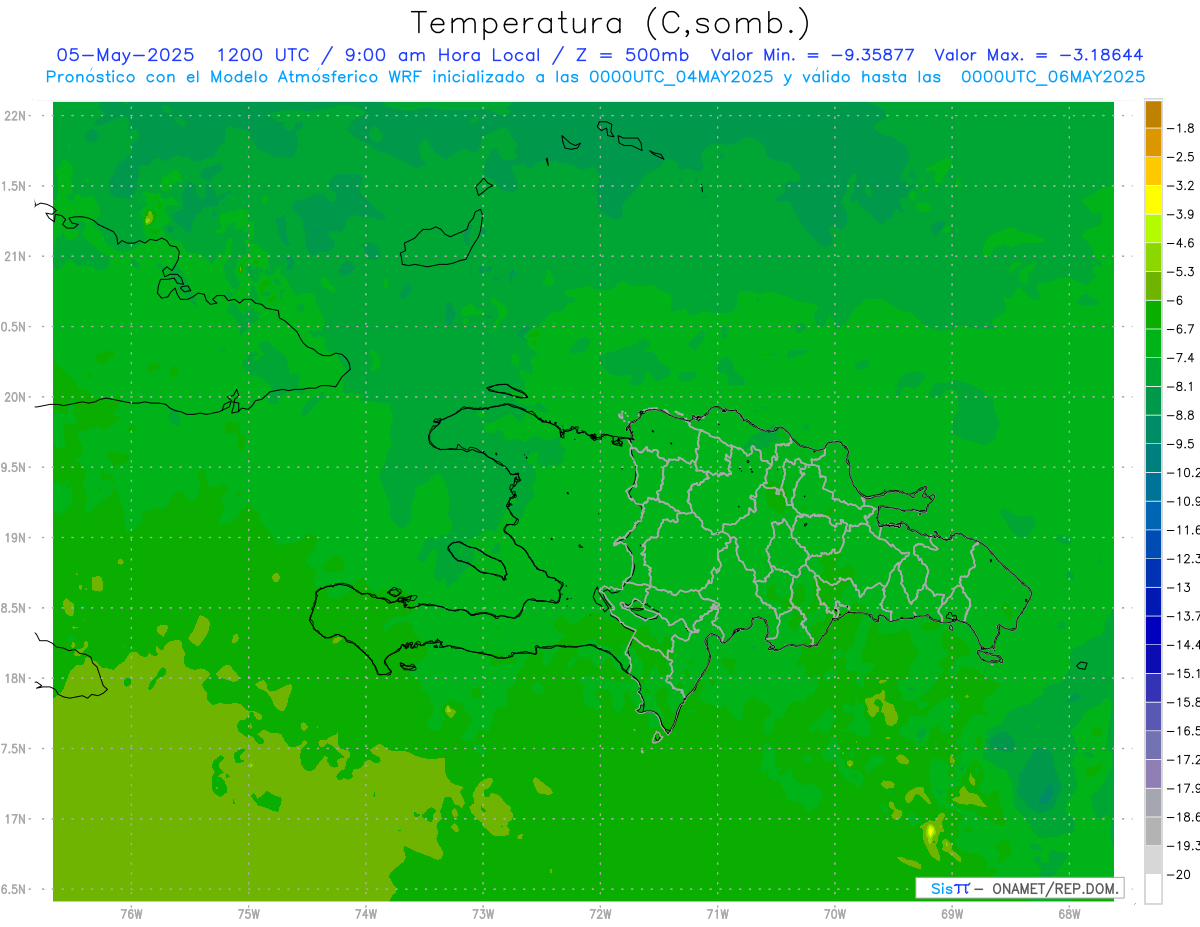Click the title 'Temperatura (C,somb.)'

610,23
